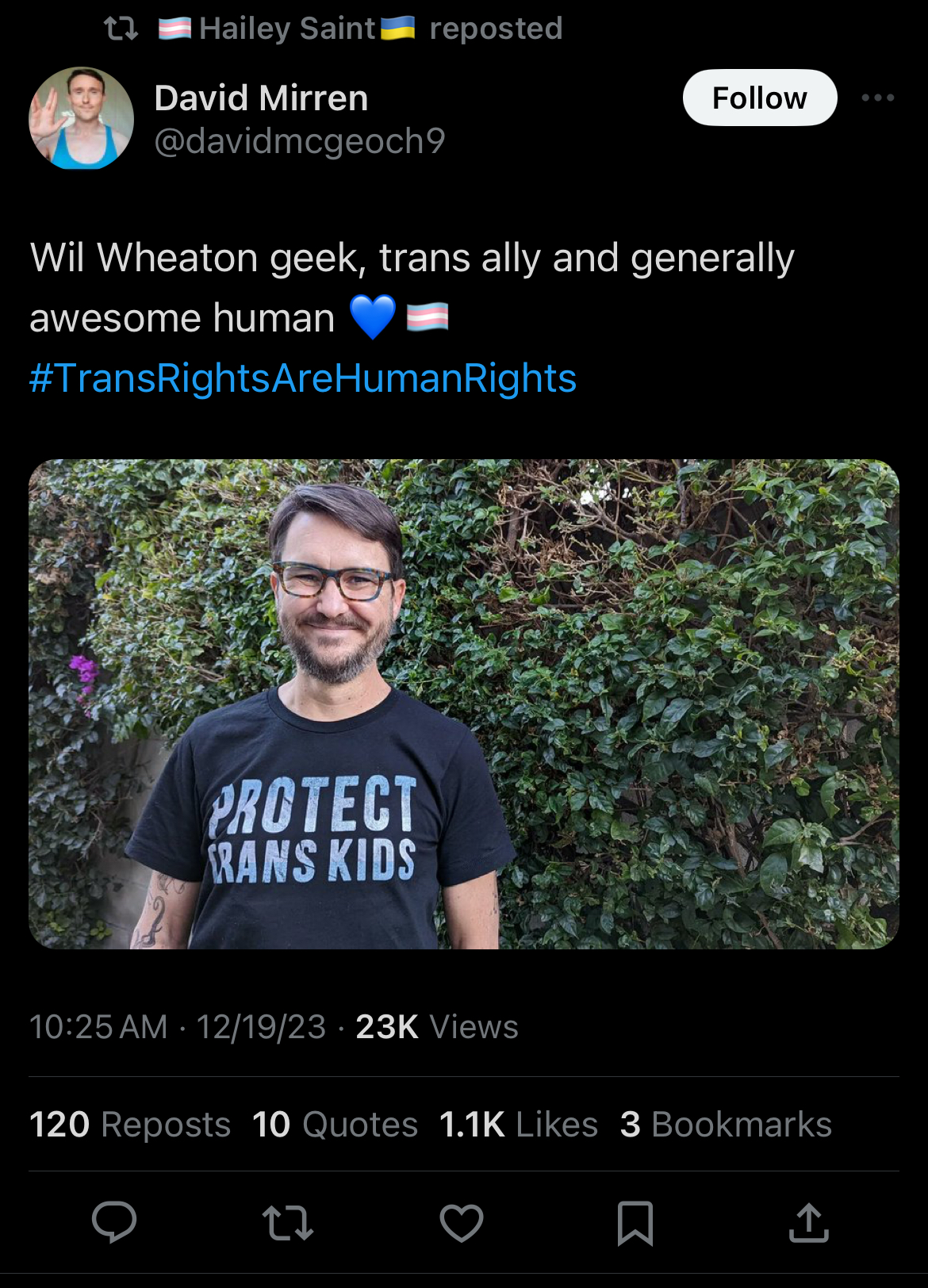928x1288 pixels.
Task: Tap the repost arrows icon below stats
Action: (x=288, y=1222)
